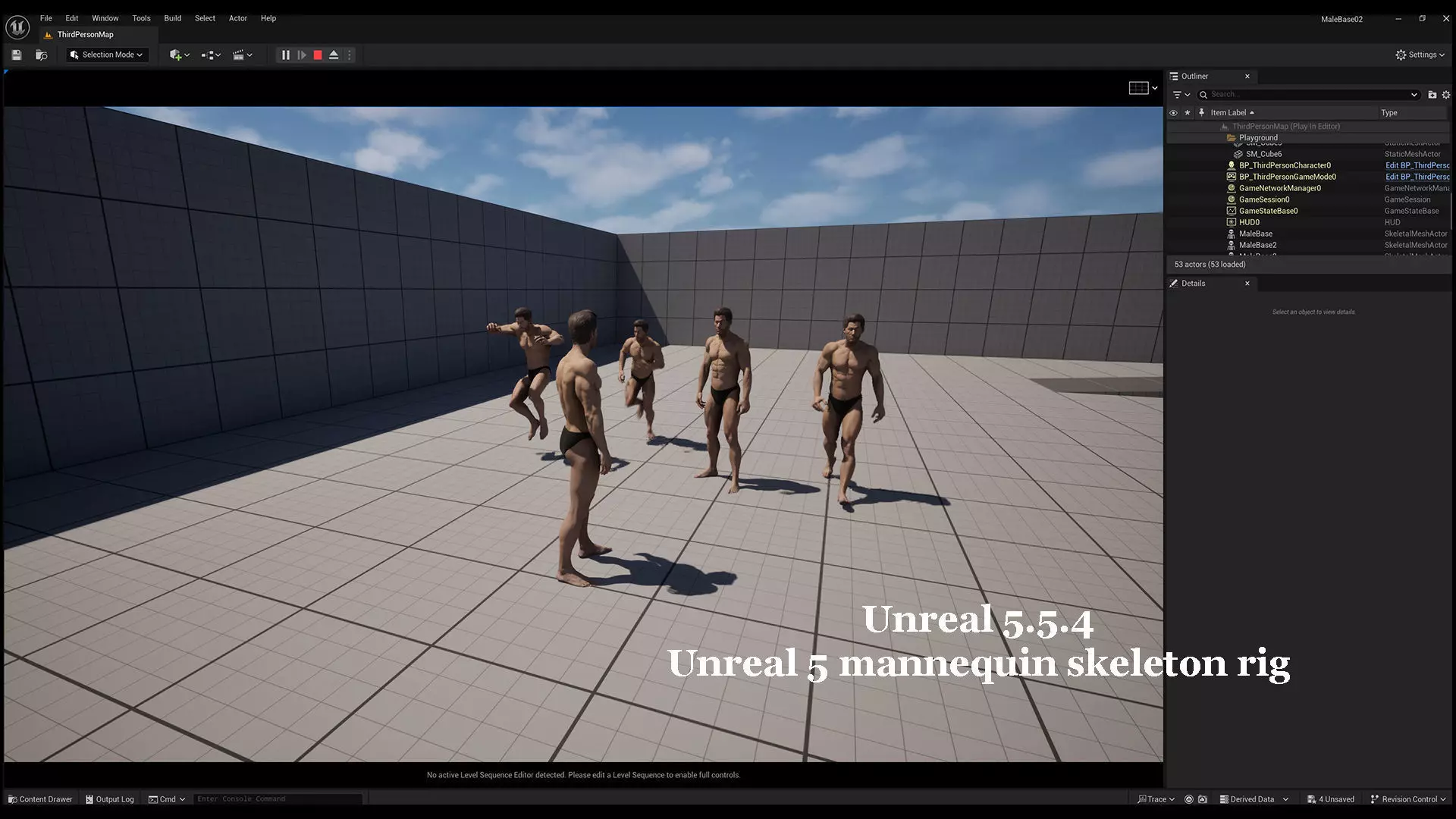Viewport: 1456px width, 819px height.
Task: Click the 4 Unsaved indicator
Action: click(1331, 799)
